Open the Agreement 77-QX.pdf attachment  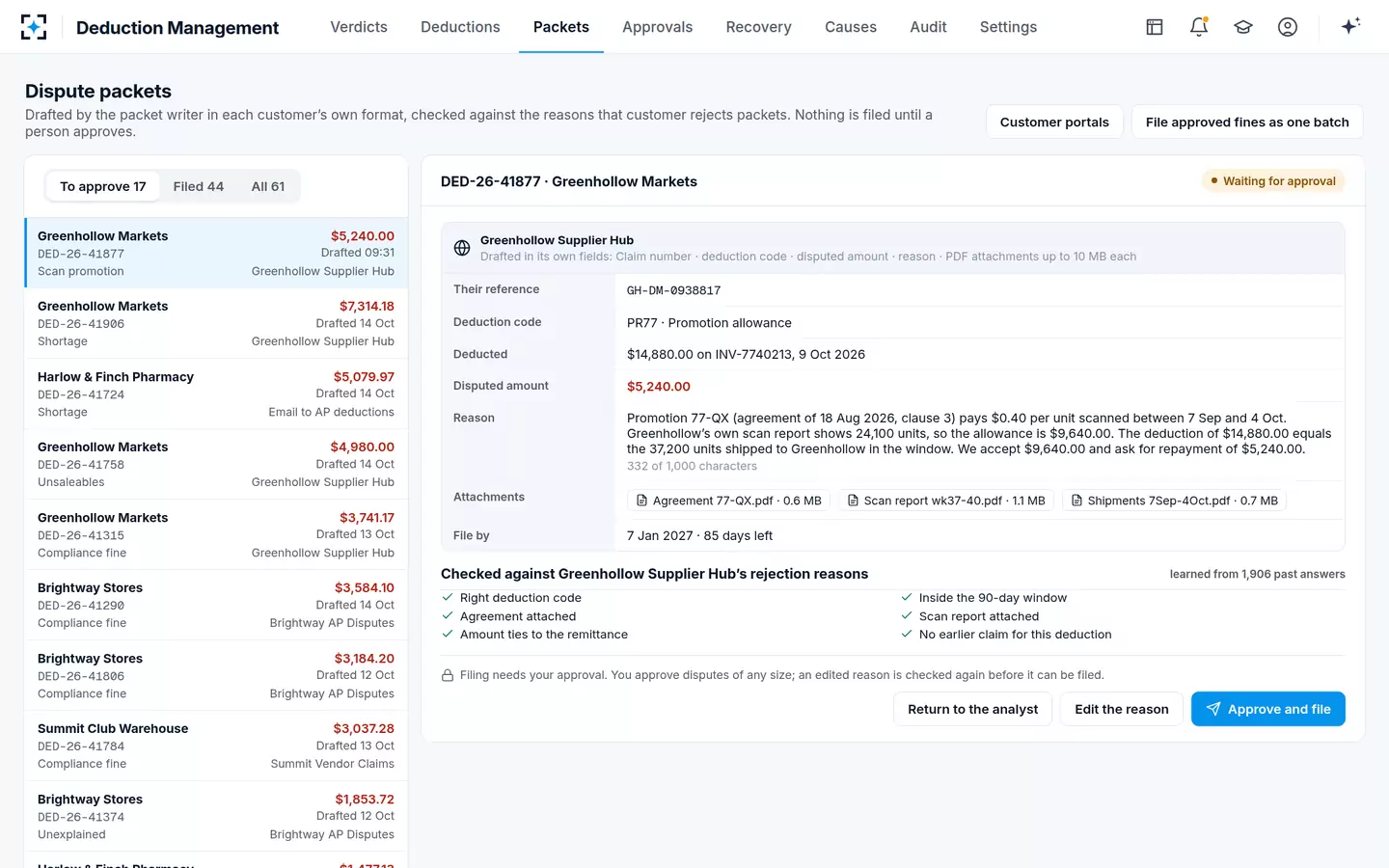pos(728,501)
